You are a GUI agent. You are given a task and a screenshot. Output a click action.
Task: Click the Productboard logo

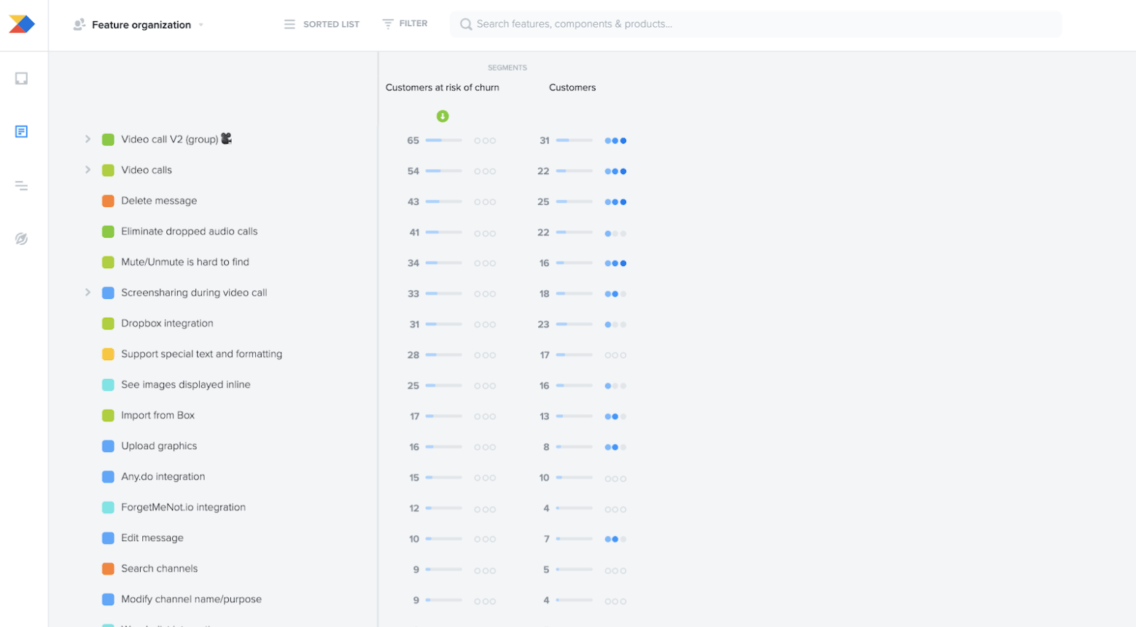20,22
